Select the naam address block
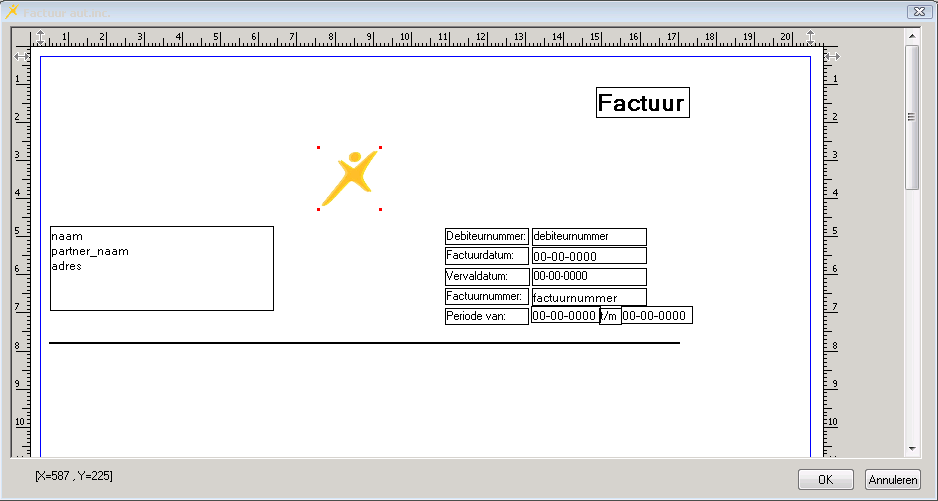Image resolution: width=938 pixels, height=501 pixels. [161, 268]
